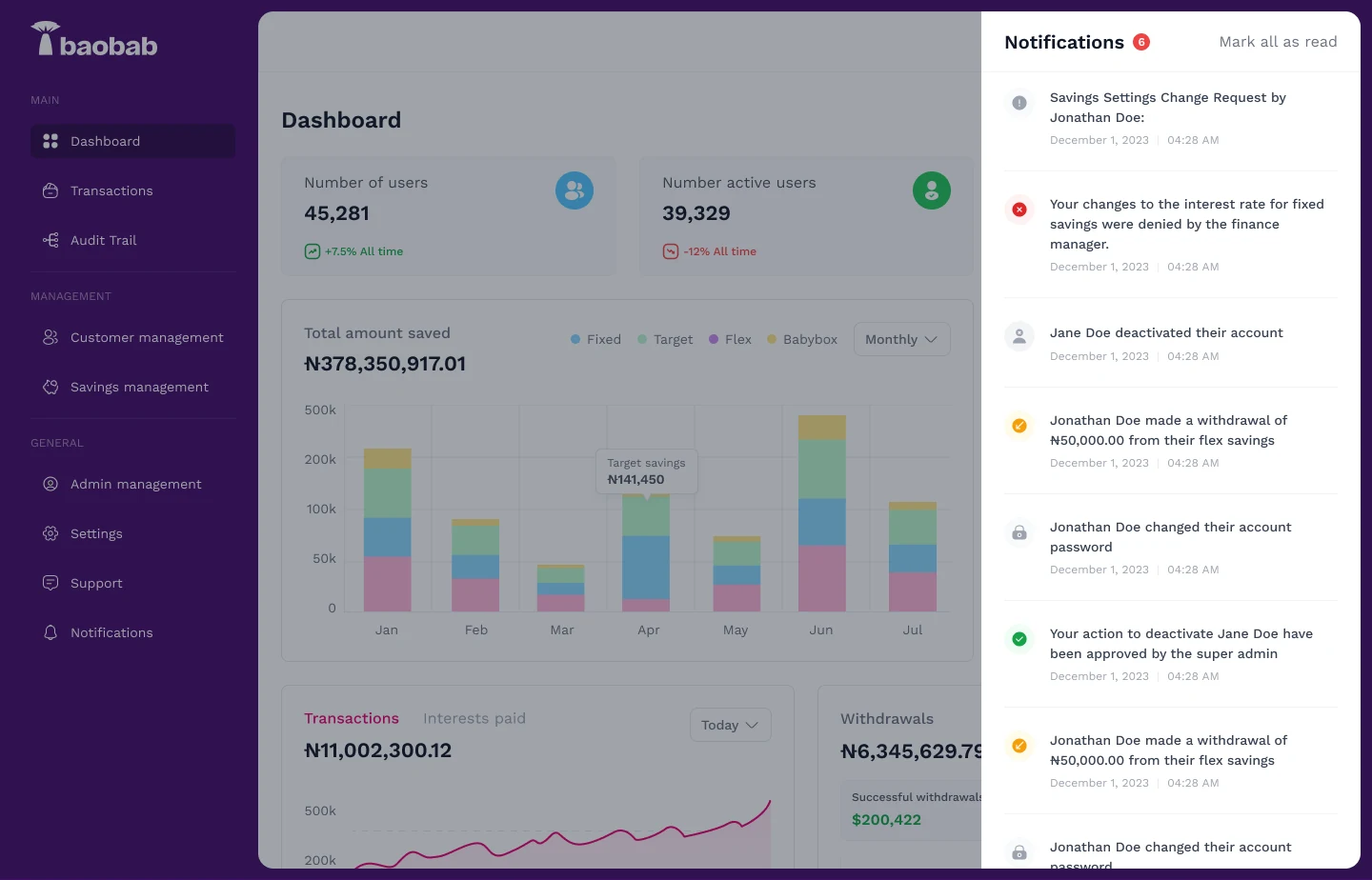The image size is (1372, 880).
Task: Click the Audit Trail icon in sidebar
Action: 50,240
